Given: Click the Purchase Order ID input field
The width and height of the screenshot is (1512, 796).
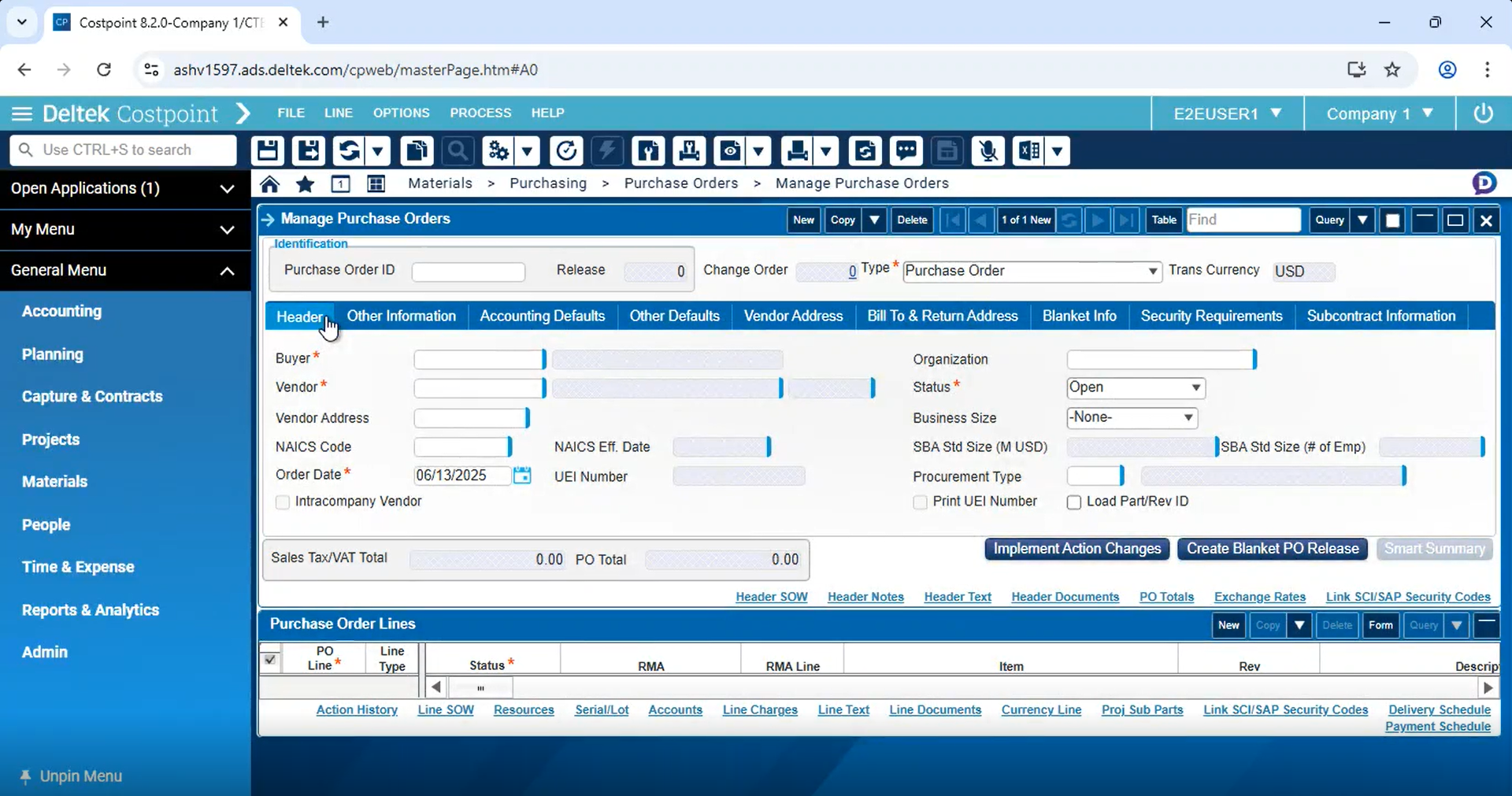Looking at the screenshot, I should (x=469, y=272).
